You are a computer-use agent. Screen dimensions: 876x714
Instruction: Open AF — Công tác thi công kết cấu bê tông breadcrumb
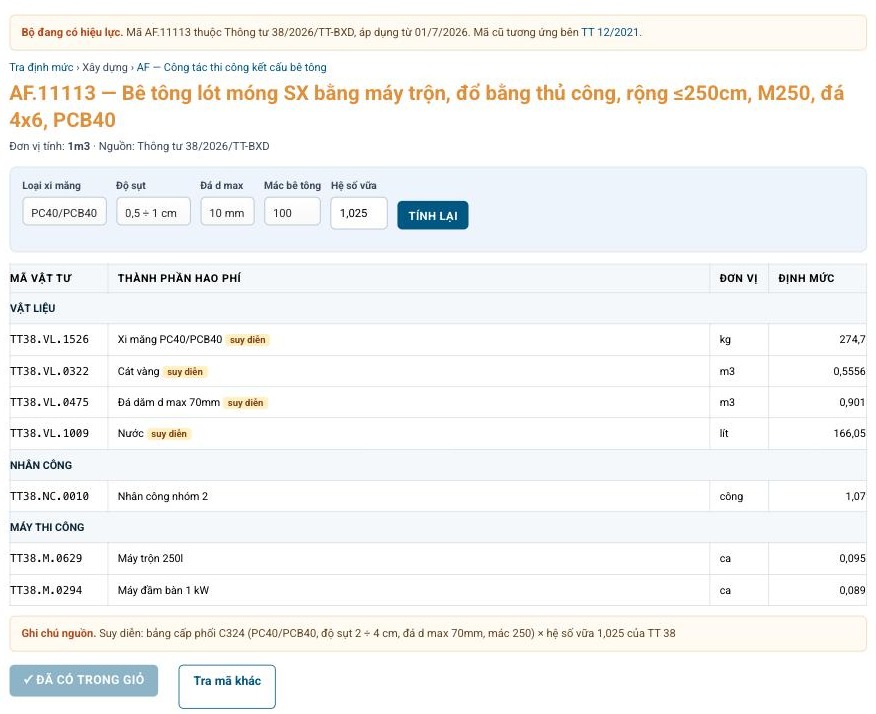point(232,68)
